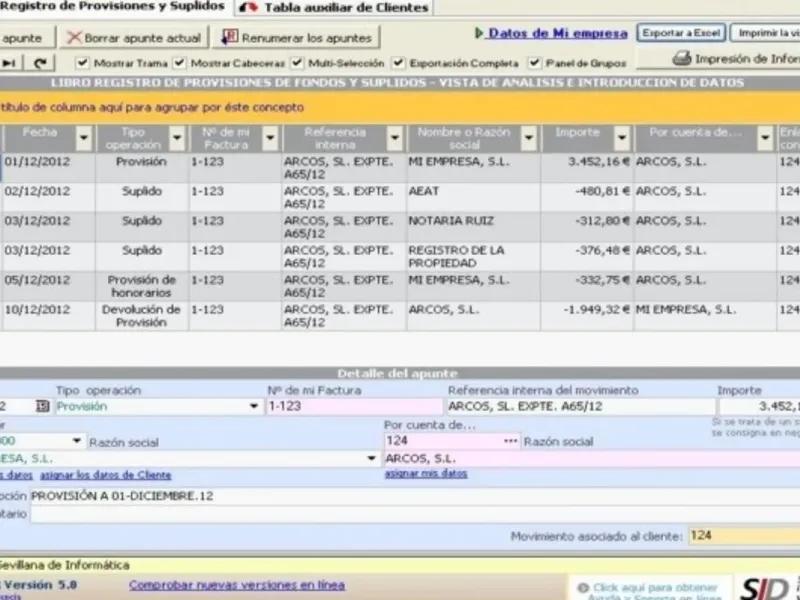
Task: Click the refresh arrow icon in toolbar
Action: point(40,63)
